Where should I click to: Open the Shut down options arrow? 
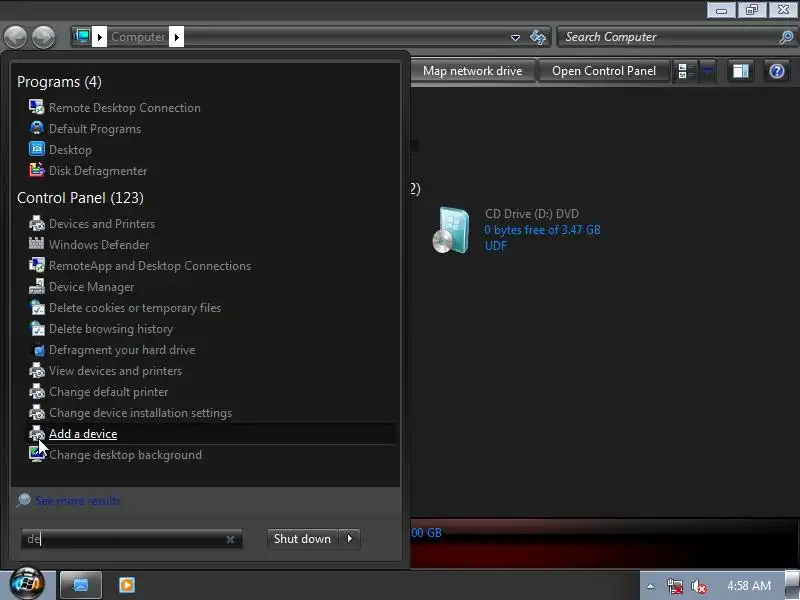coord(349,538)
